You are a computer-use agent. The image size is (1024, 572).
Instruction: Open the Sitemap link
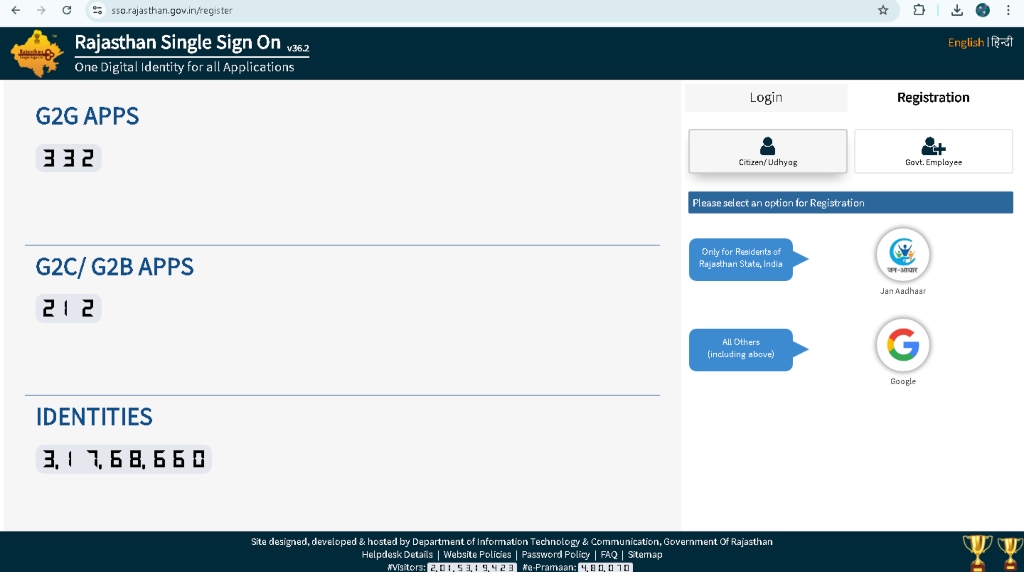click(x=645, y=554)
